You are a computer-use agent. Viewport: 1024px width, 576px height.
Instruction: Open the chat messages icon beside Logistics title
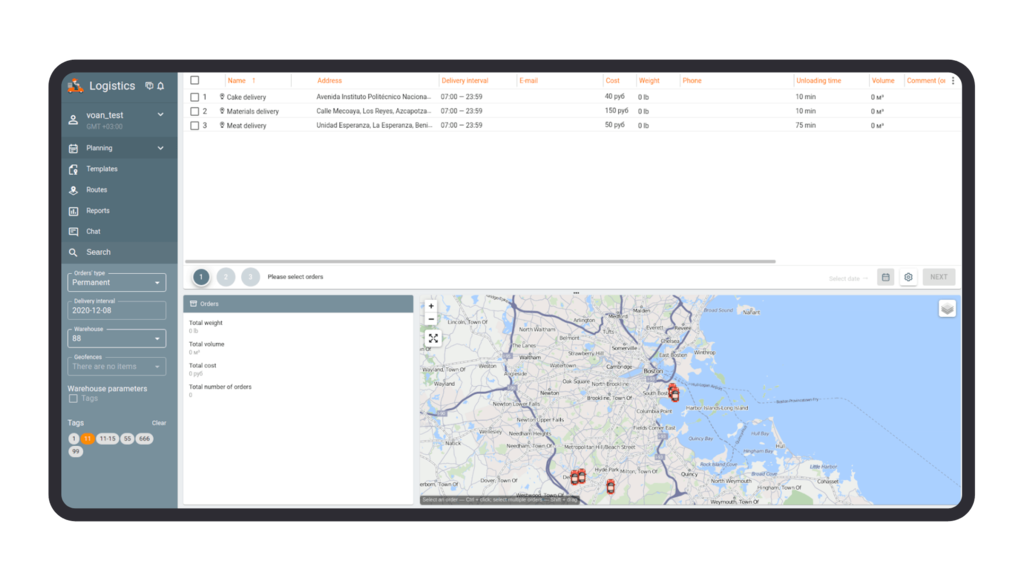(149, 86)
